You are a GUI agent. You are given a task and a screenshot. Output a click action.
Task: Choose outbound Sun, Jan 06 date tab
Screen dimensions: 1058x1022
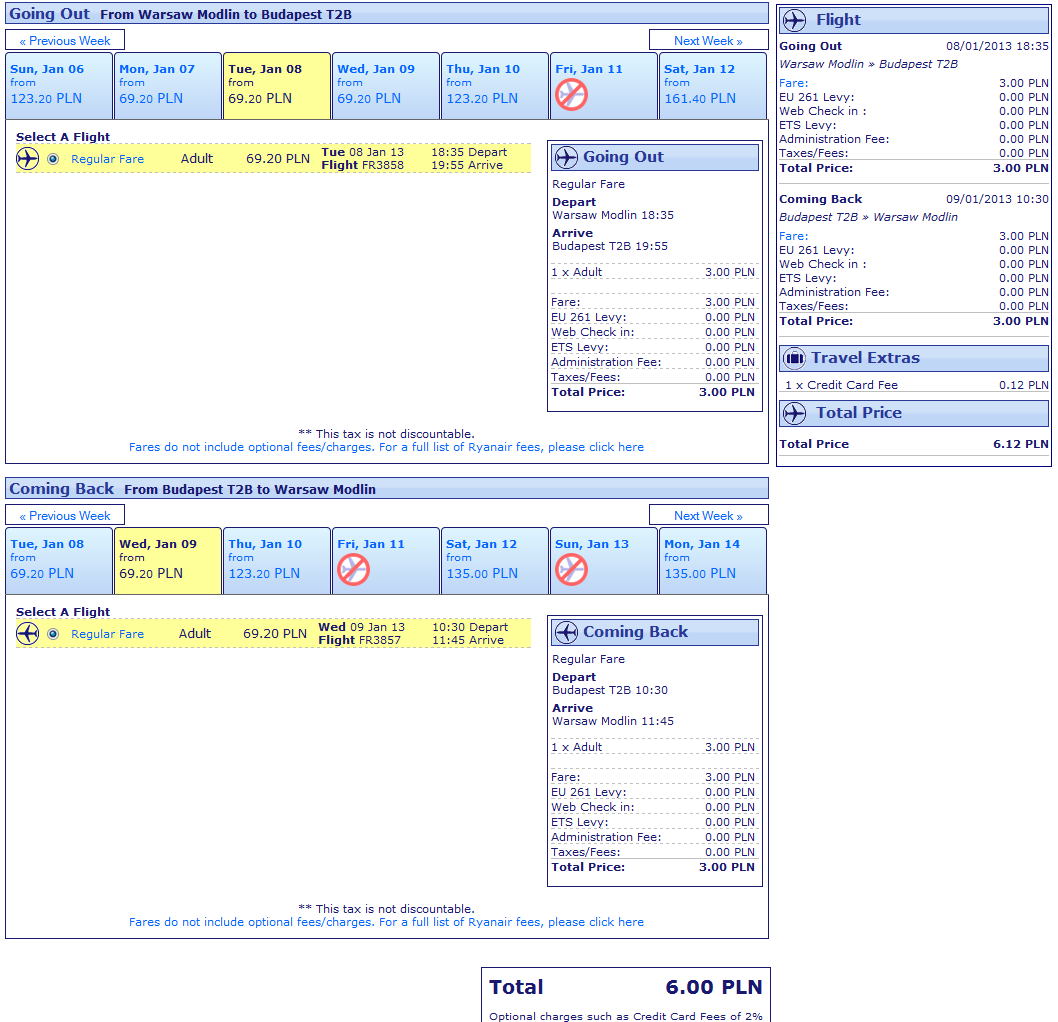coord(59,85)
